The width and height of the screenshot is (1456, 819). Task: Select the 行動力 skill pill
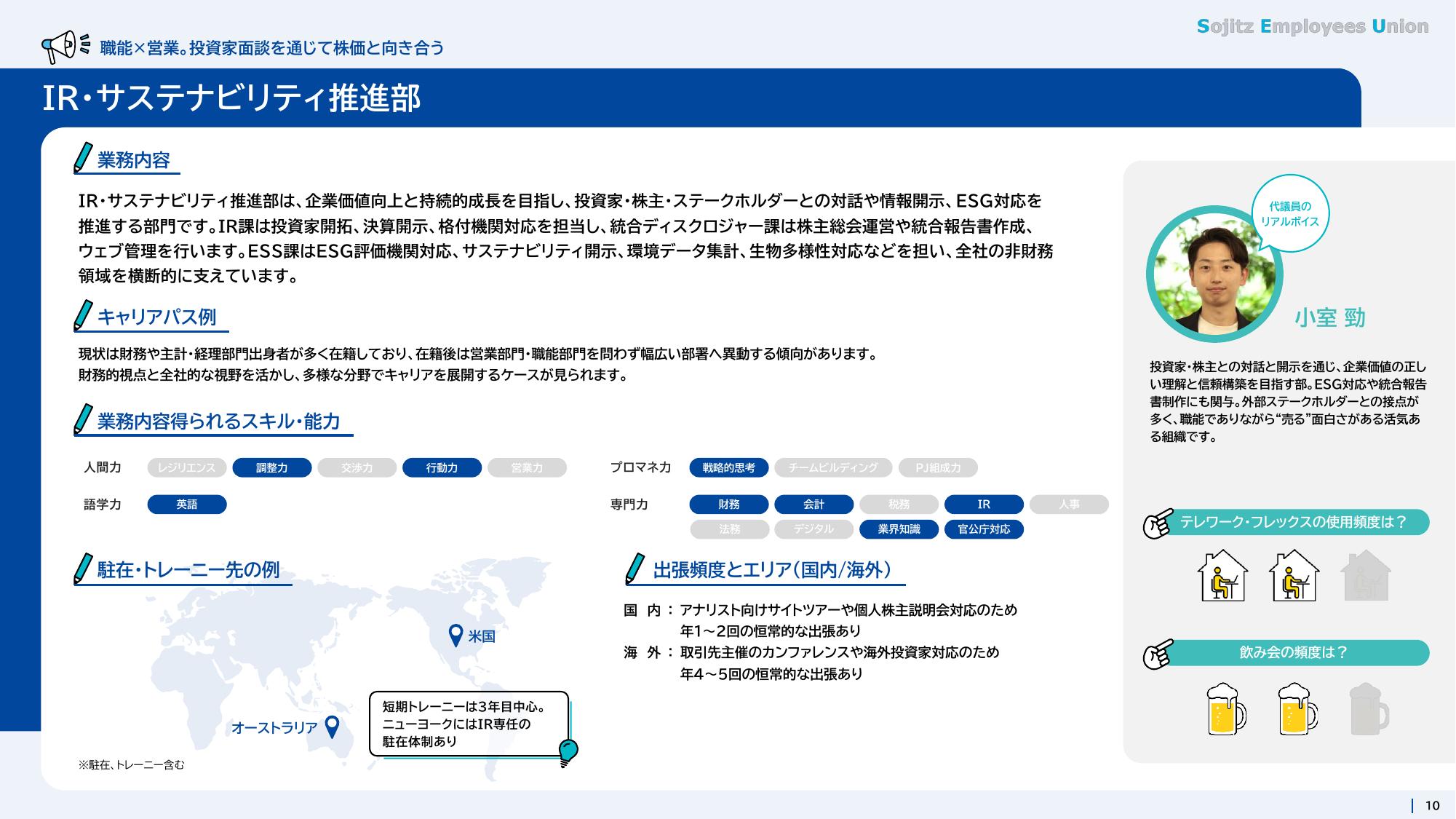442,467
